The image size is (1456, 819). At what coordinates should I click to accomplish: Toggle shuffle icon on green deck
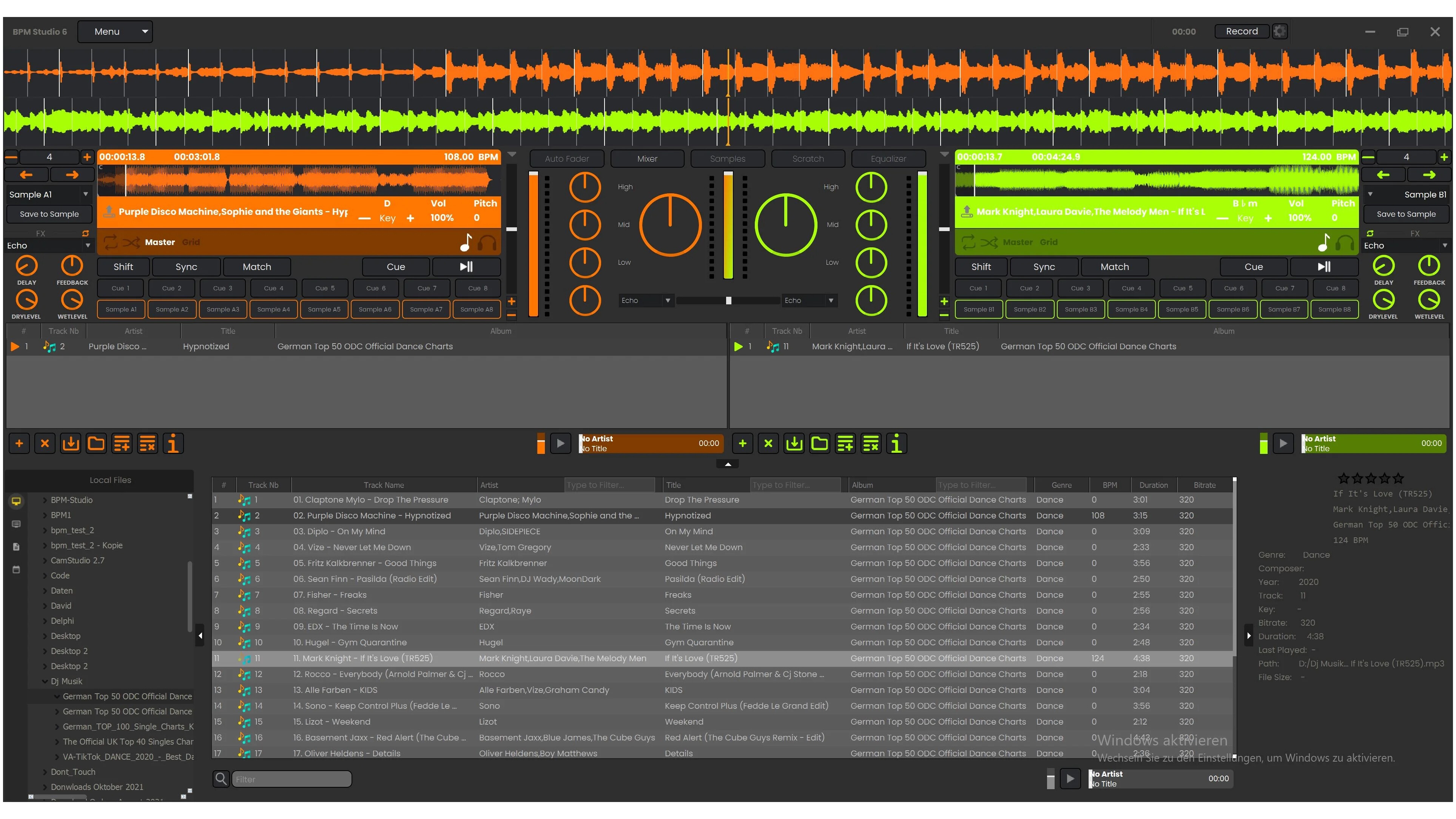[989, 242]
